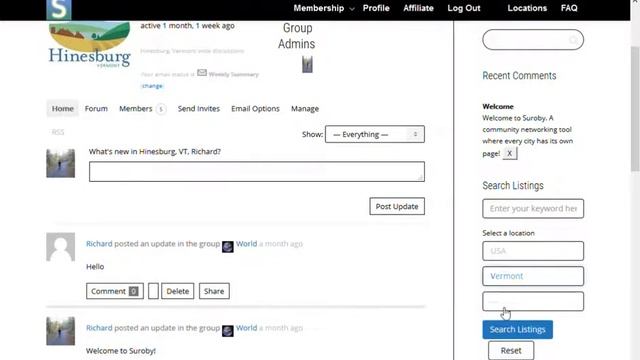Click the Search Listings button
The width and height of the screenshot is (640, 360).
(x=518, y=329)
